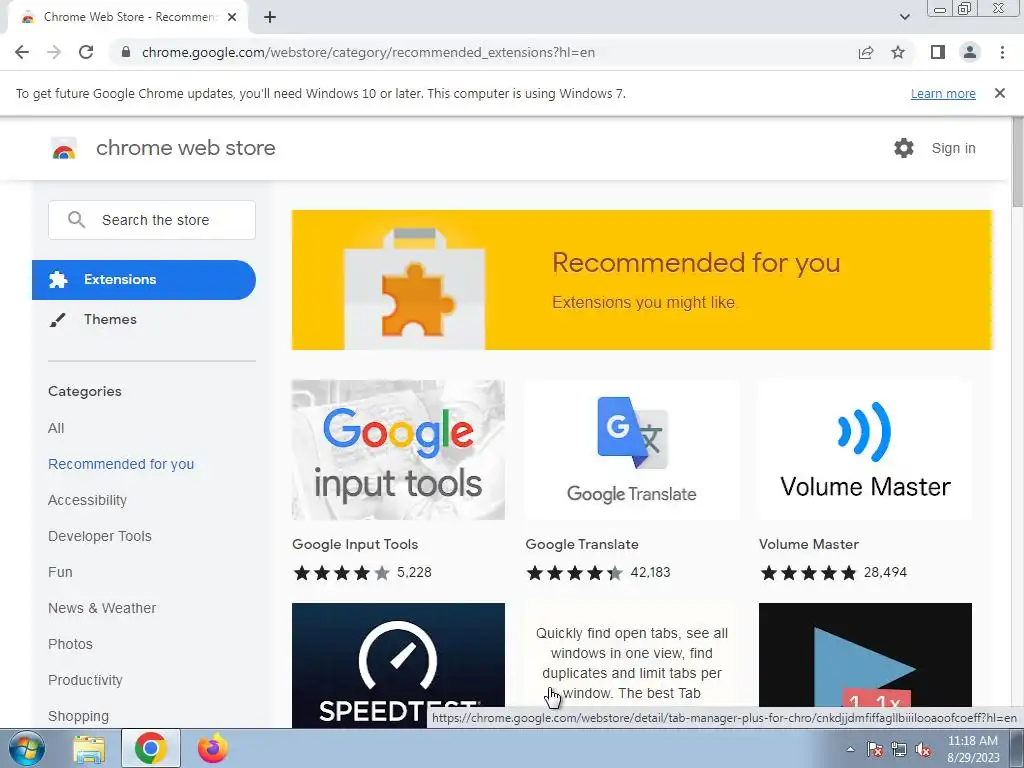Image resolution: width=1024 pixels, height=768 pixels.
Task: Open the video speed 1.1x extension thumbnail
Action: 865,655
